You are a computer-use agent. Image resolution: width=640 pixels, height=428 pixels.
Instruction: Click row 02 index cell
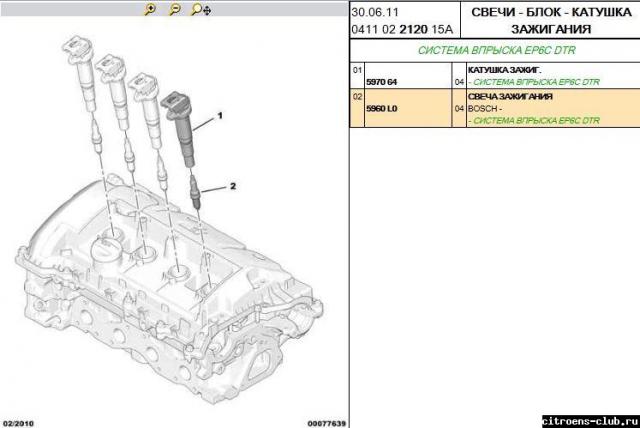tap(356, 96)
